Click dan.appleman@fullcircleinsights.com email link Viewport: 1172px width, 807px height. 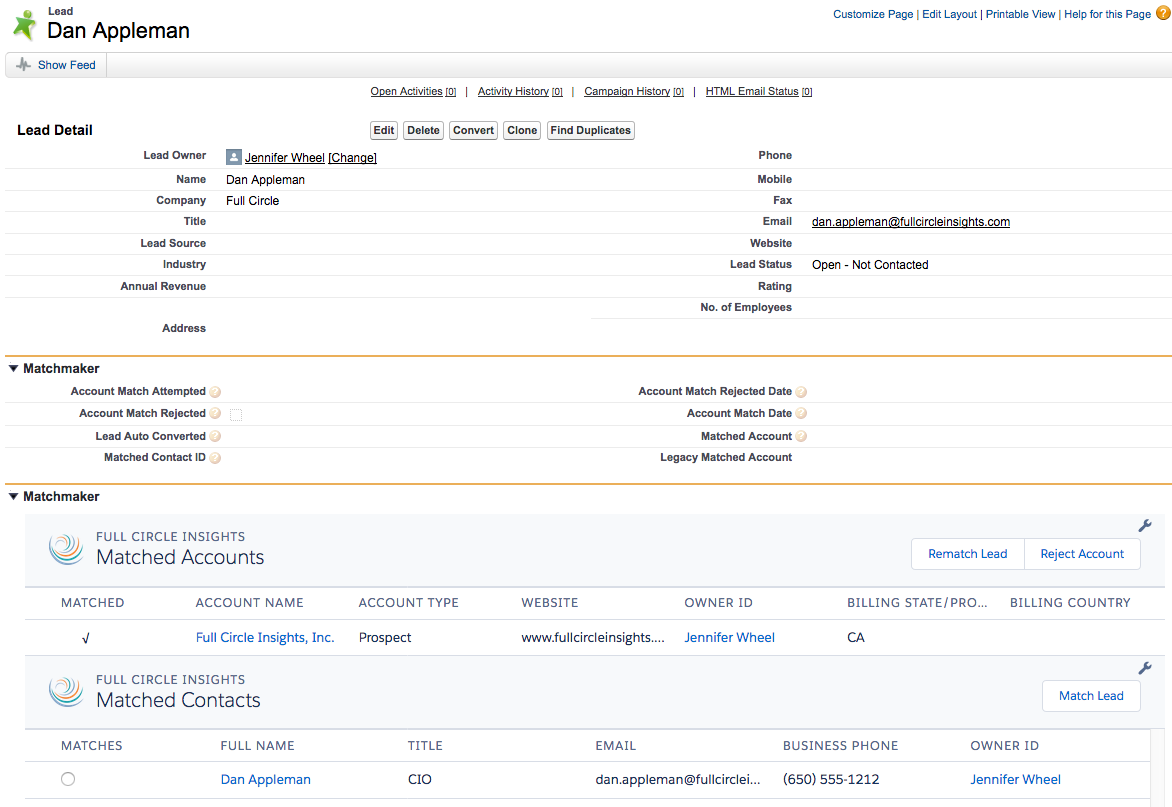[x=911, y=222]
